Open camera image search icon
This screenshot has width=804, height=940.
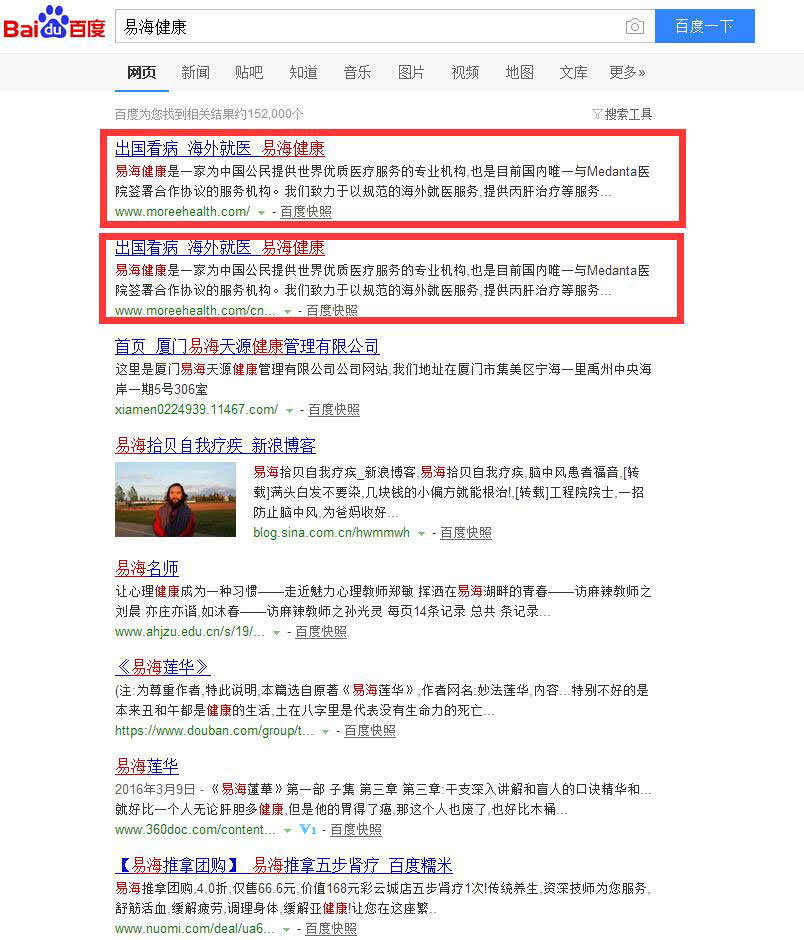634,26
